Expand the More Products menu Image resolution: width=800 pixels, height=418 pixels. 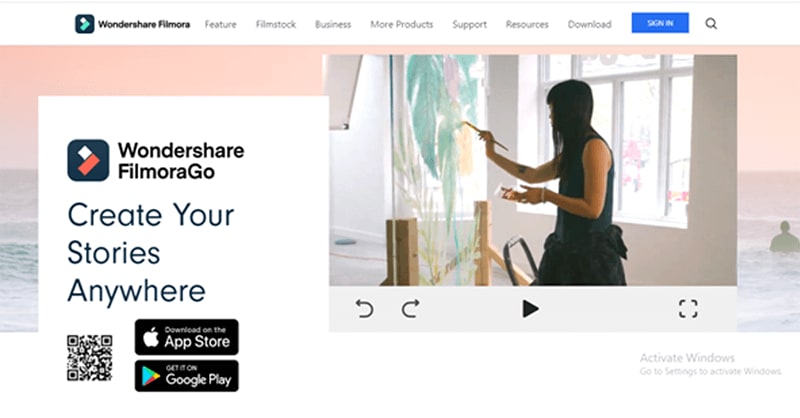click(402, 24)
